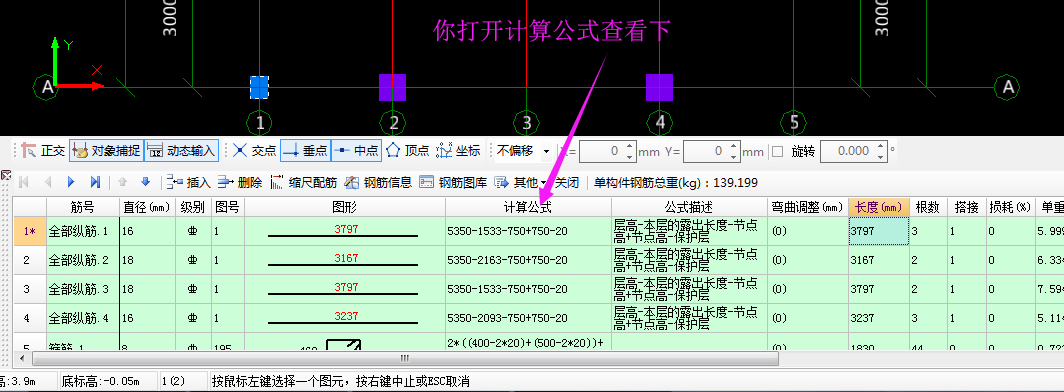Viewport: 1064px width, 392px height.
Task: Toggle 中点 midpoint snap
Action: click(x=356, y=151)
